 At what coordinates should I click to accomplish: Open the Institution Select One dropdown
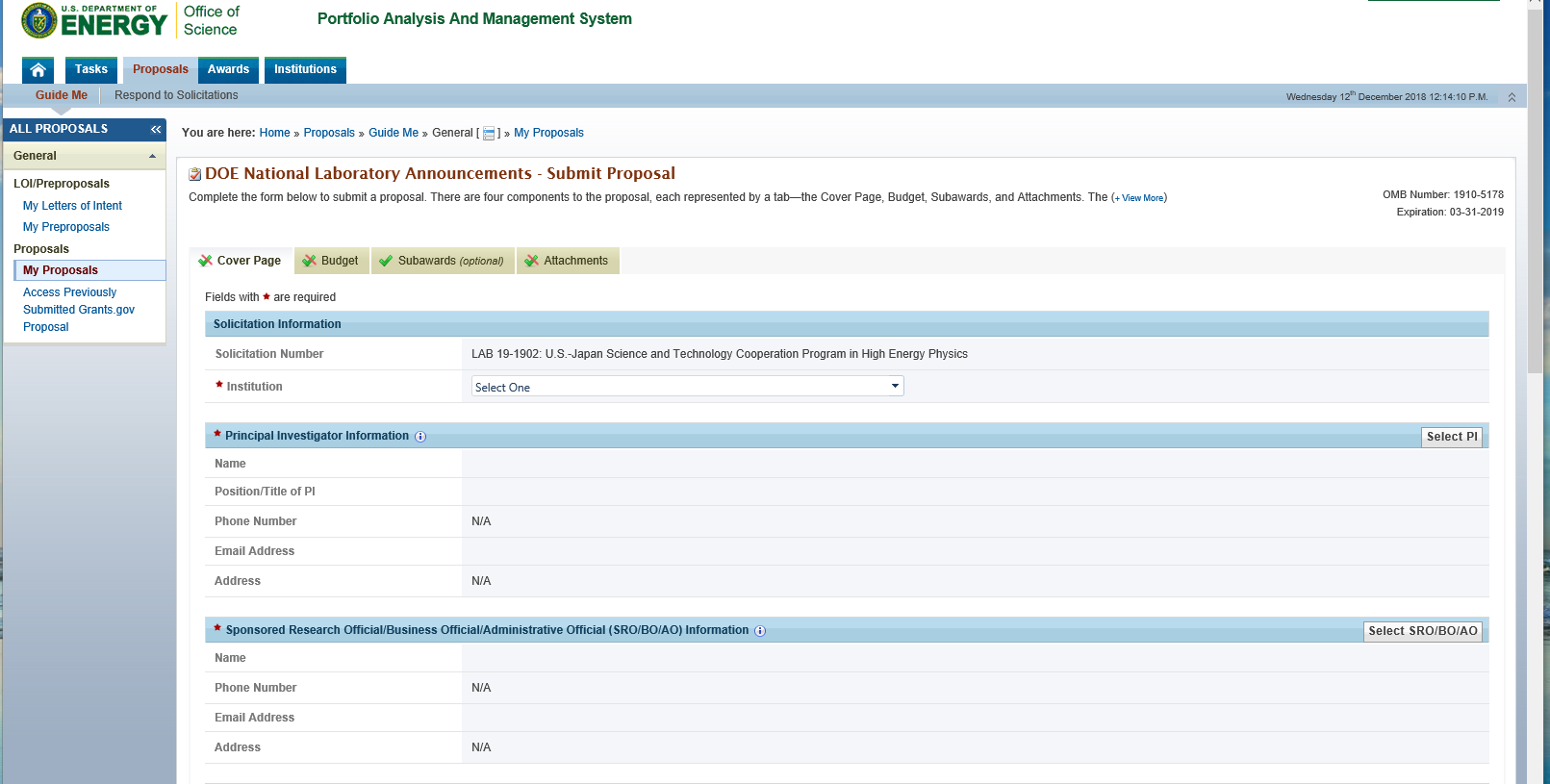[x=687, y=387]
